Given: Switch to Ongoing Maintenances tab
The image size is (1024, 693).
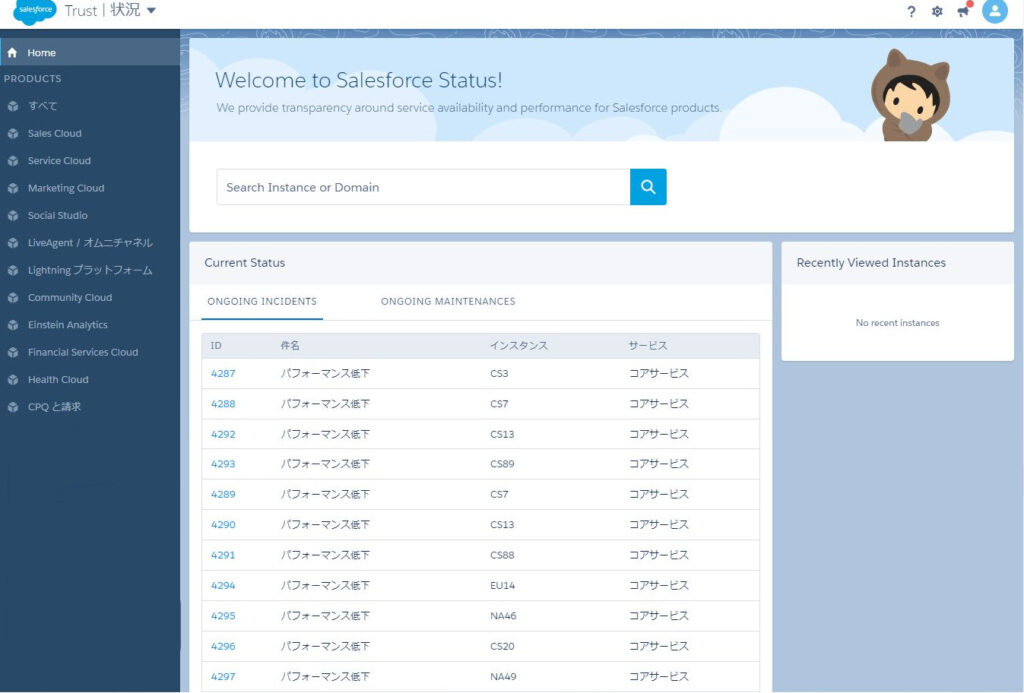Looking at the screenshot, I should tap(448, 302).
